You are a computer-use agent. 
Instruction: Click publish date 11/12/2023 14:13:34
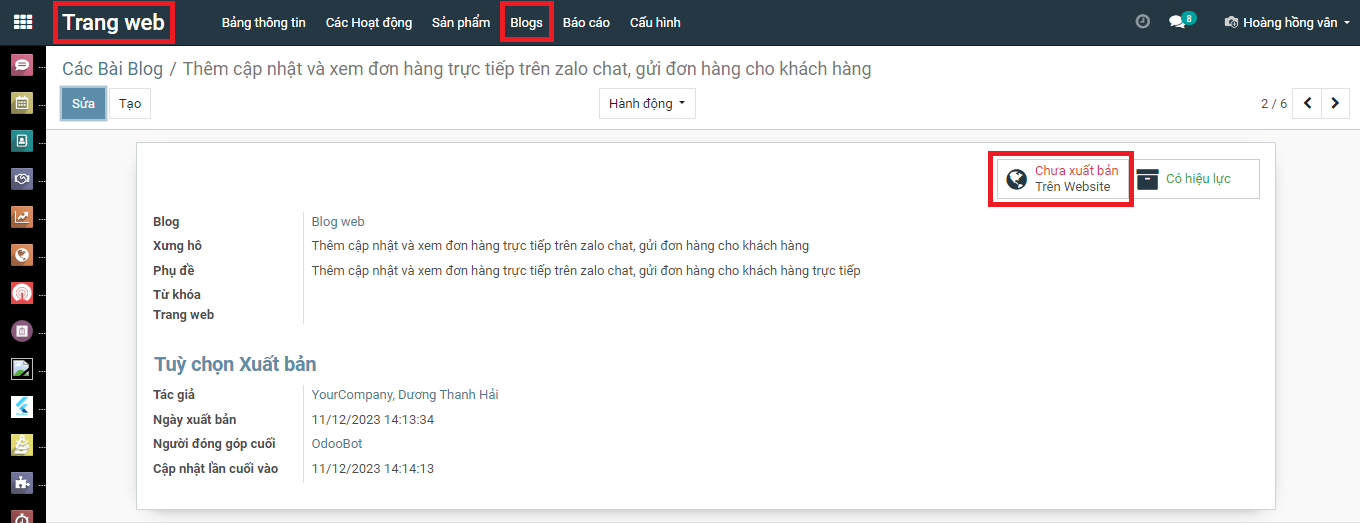(373, 420)
